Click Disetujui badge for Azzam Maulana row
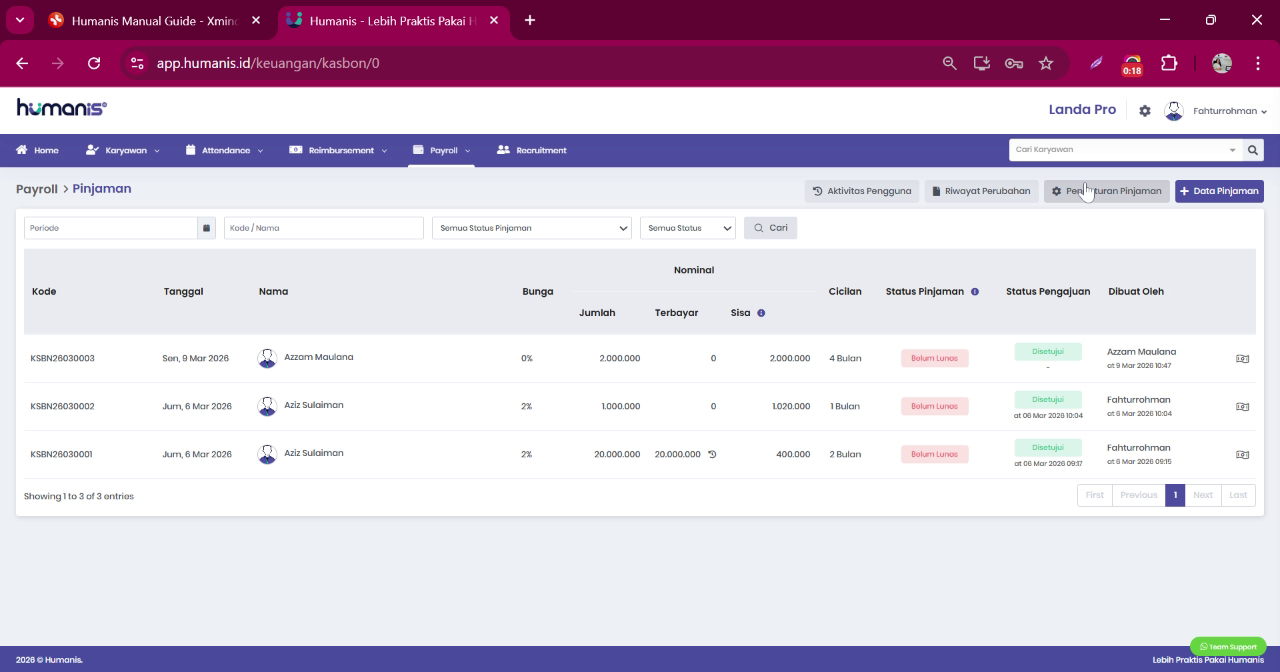This screenshot has height=672, width=1280. click(x=1048, y=351)
